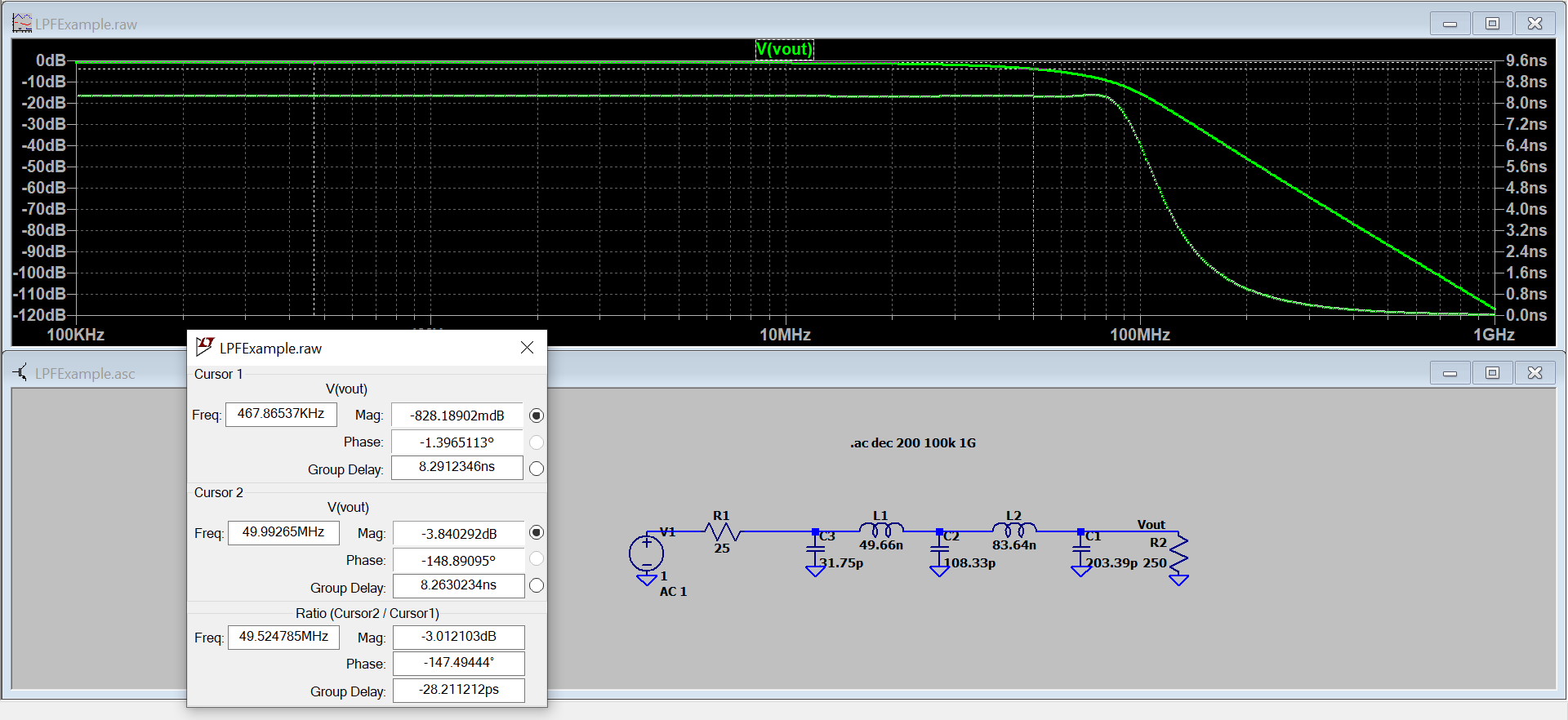Select capacitor C2 symbol
The width and height of the screenshot is (1568, 720).
(x=939, y=549)
